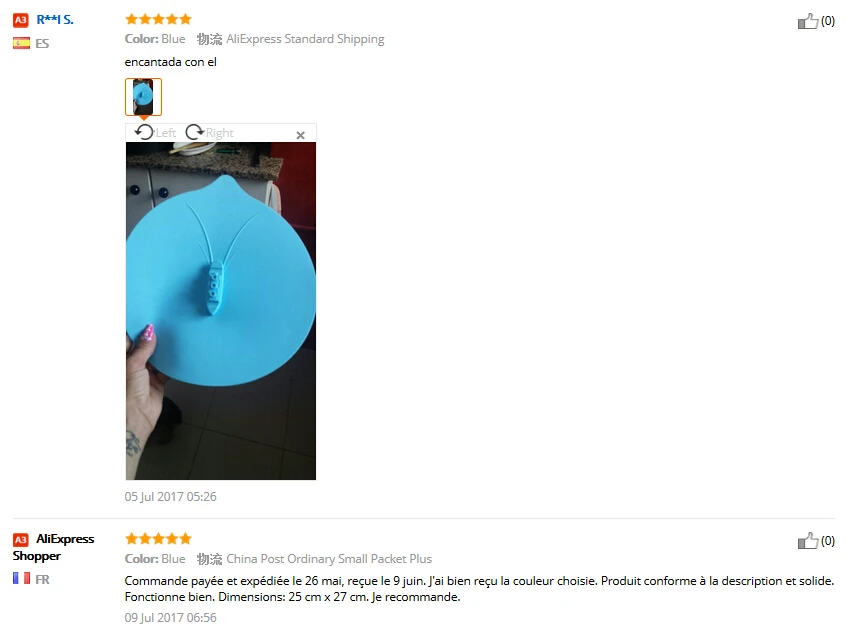Click the "encantada con el" review text

170,62
